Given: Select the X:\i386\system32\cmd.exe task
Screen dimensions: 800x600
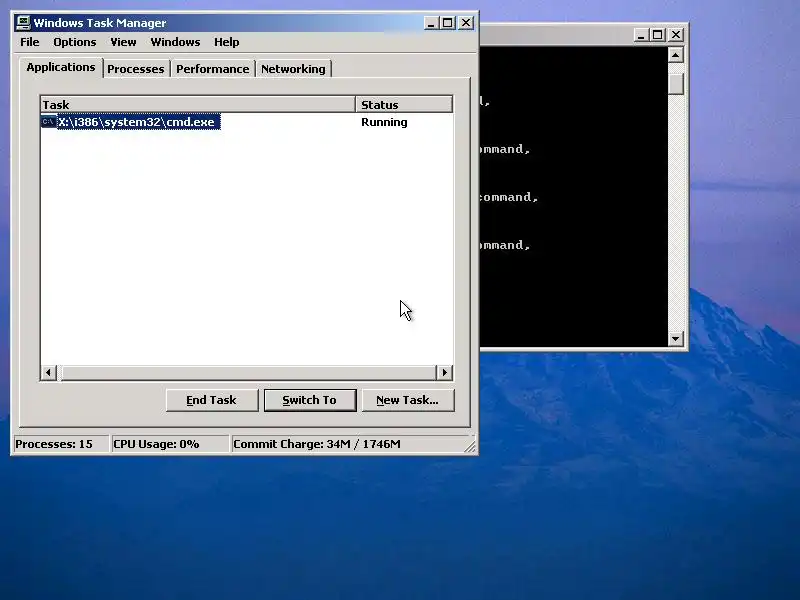Looking at the screenshot, I should coord(139,122).
